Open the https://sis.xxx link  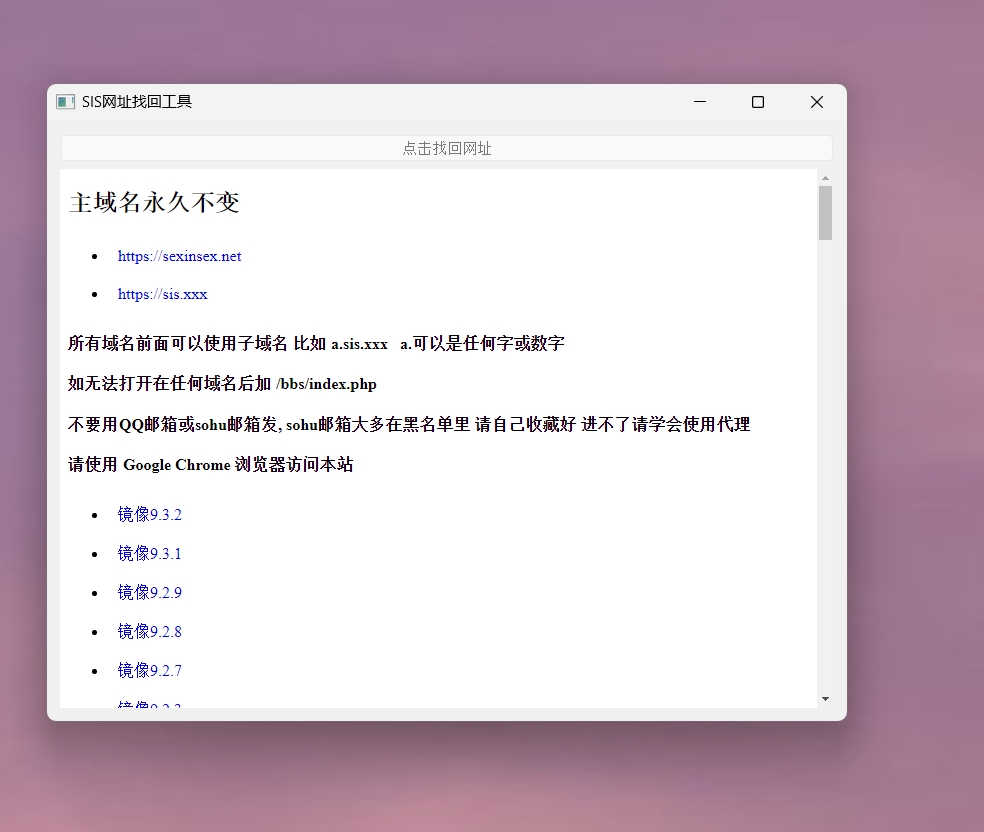pyautogui.click(x=163, y=294)
